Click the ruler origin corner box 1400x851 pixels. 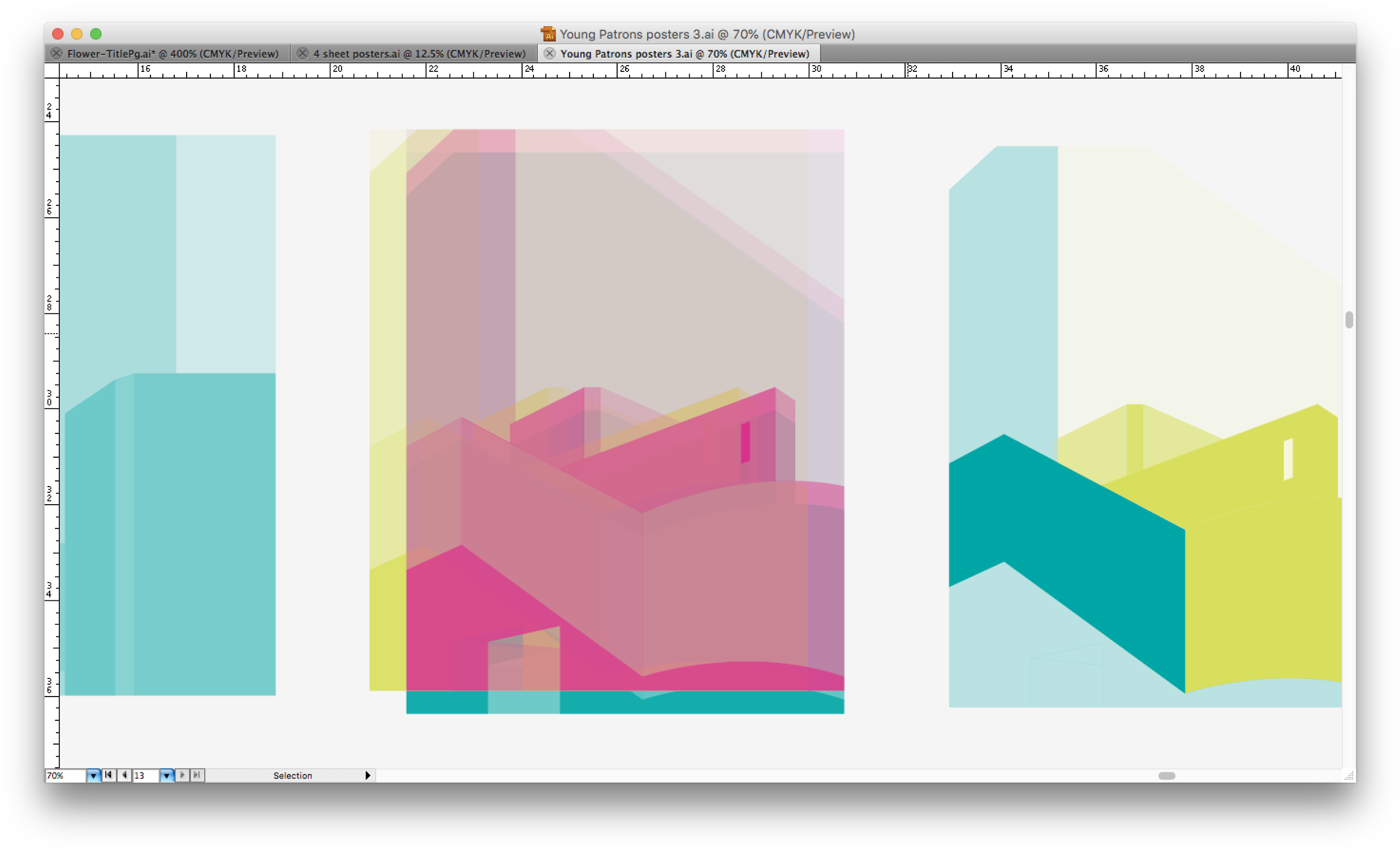[x=51, y=71]
